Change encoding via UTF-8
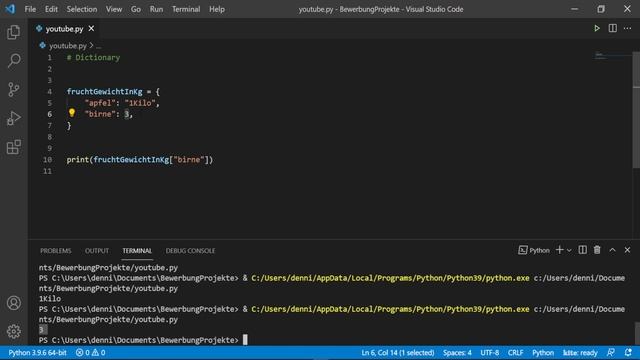The height and width of the screenshot is (360, 640). point(489,353)
